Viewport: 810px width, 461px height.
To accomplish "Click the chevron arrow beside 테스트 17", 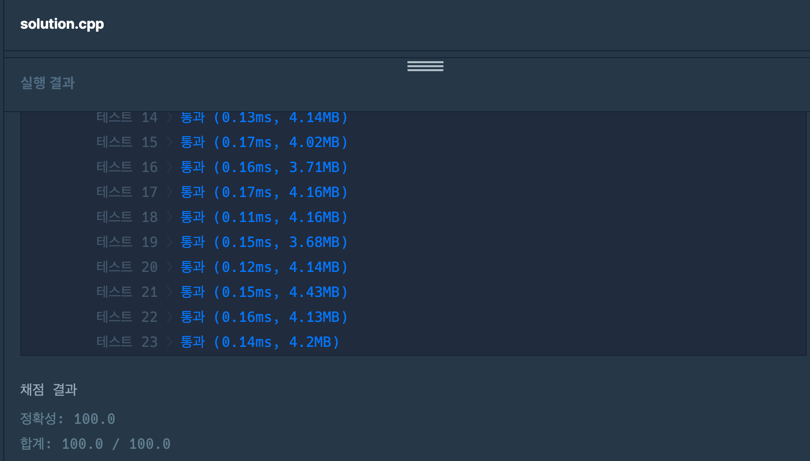I will pos(170,193).
